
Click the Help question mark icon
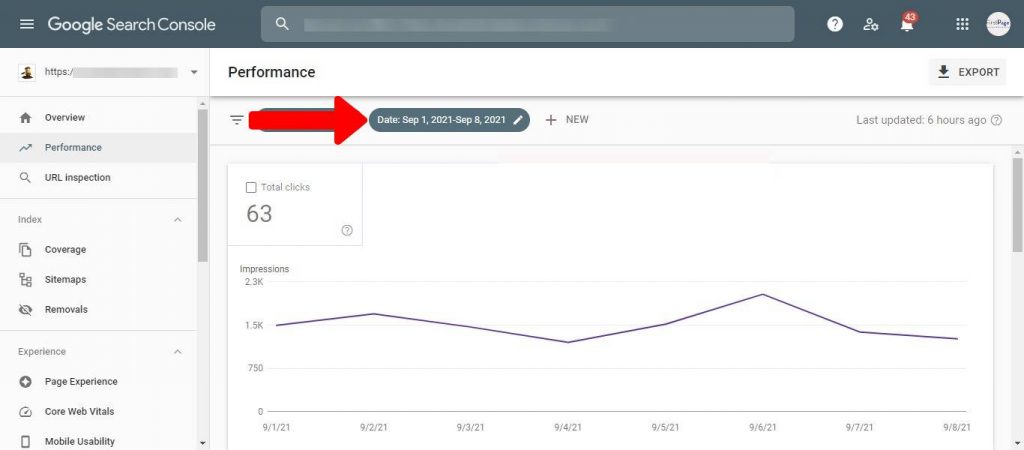835,24
